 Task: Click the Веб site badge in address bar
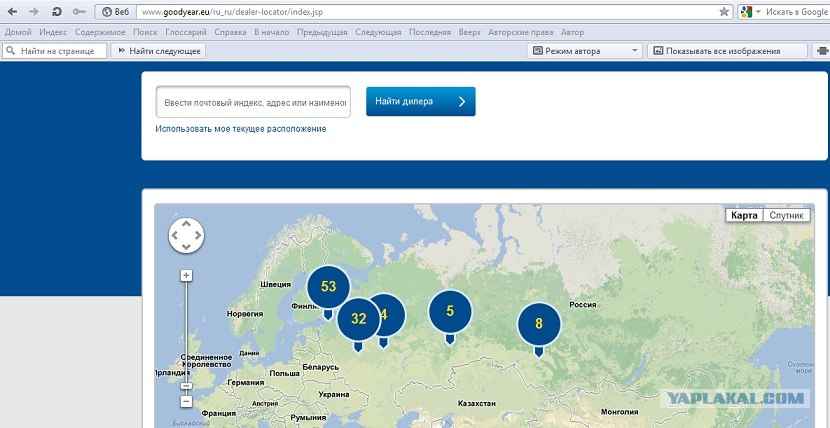point(115,12)
